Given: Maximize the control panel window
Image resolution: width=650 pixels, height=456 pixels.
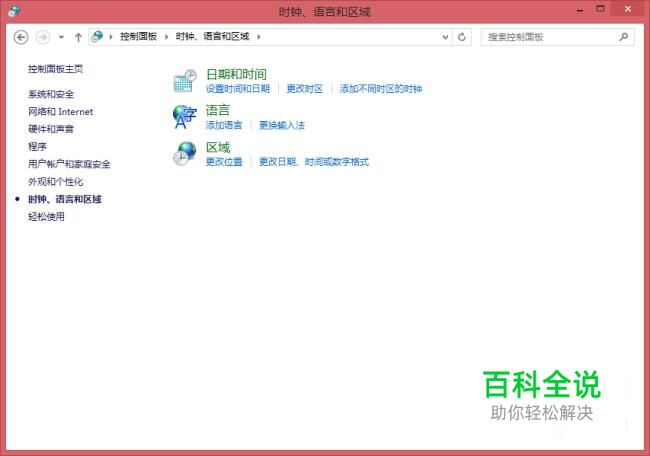Looking at the screenshot, I should (x=600, y=9).
